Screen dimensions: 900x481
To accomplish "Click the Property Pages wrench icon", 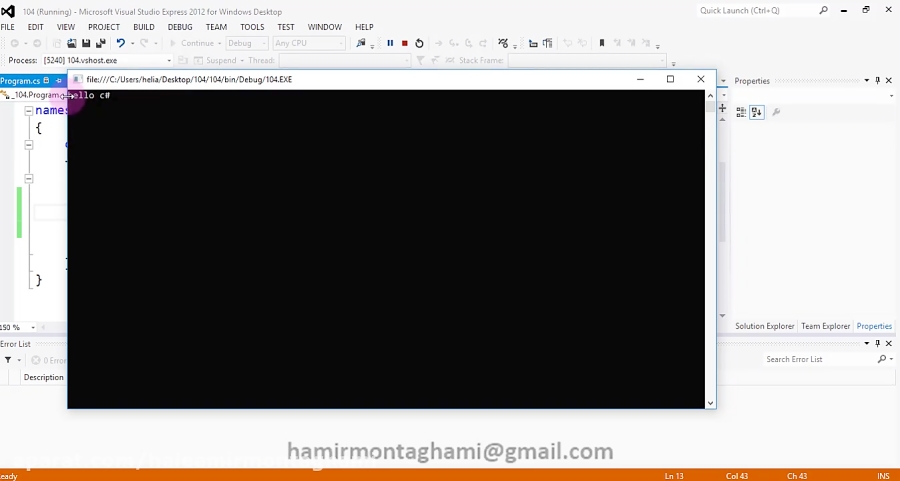I will coord(776,113).
